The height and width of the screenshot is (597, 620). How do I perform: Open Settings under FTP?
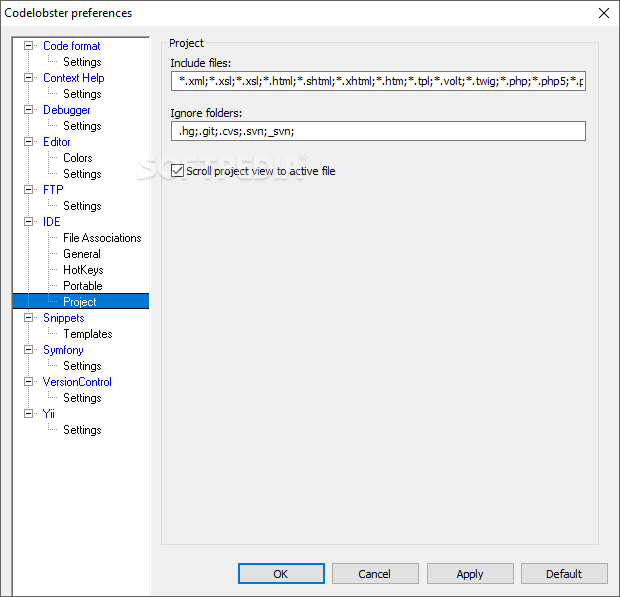point(82,206)
